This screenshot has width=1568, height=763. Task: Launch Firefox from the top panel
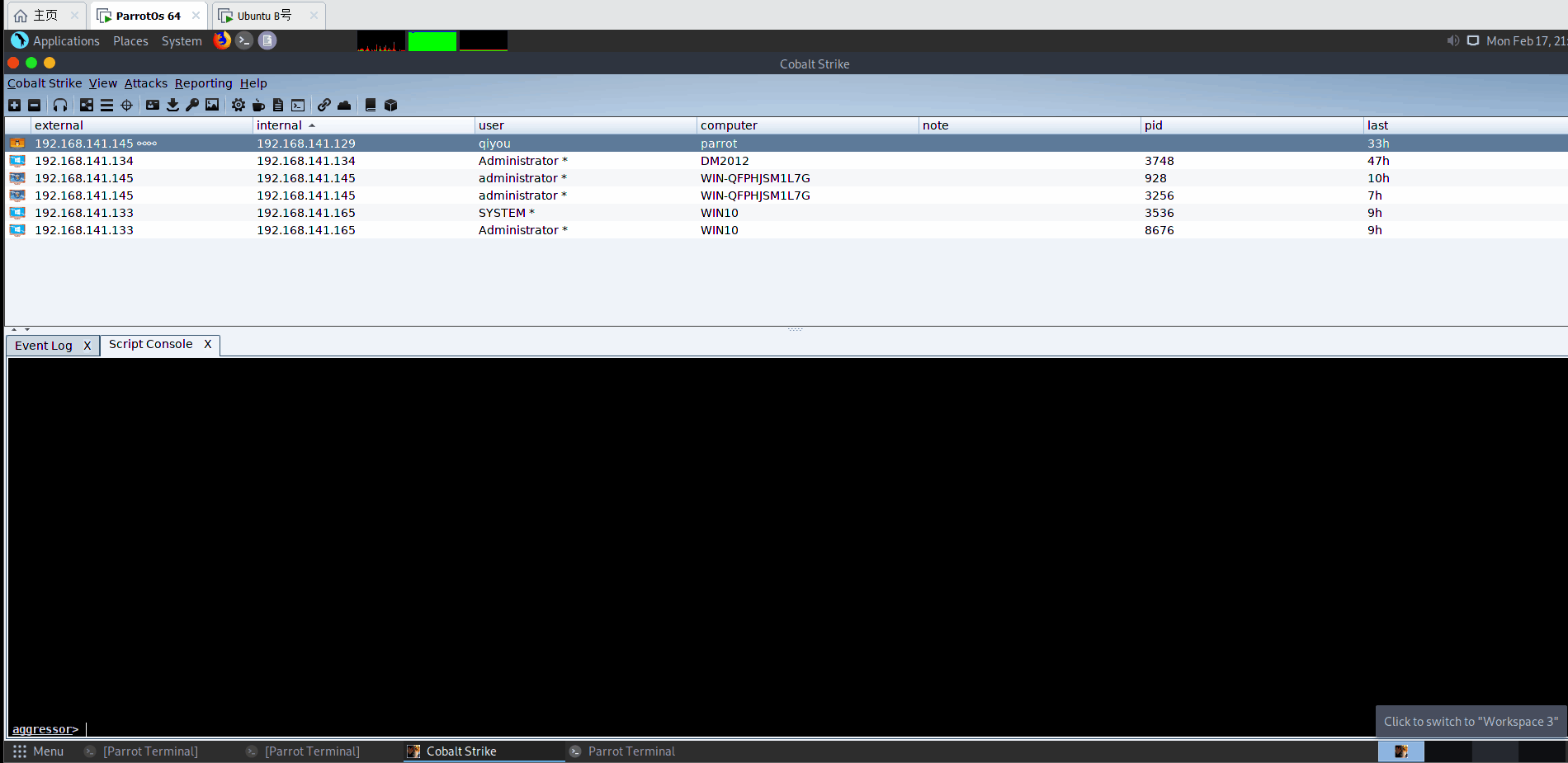tap(222, 40)
